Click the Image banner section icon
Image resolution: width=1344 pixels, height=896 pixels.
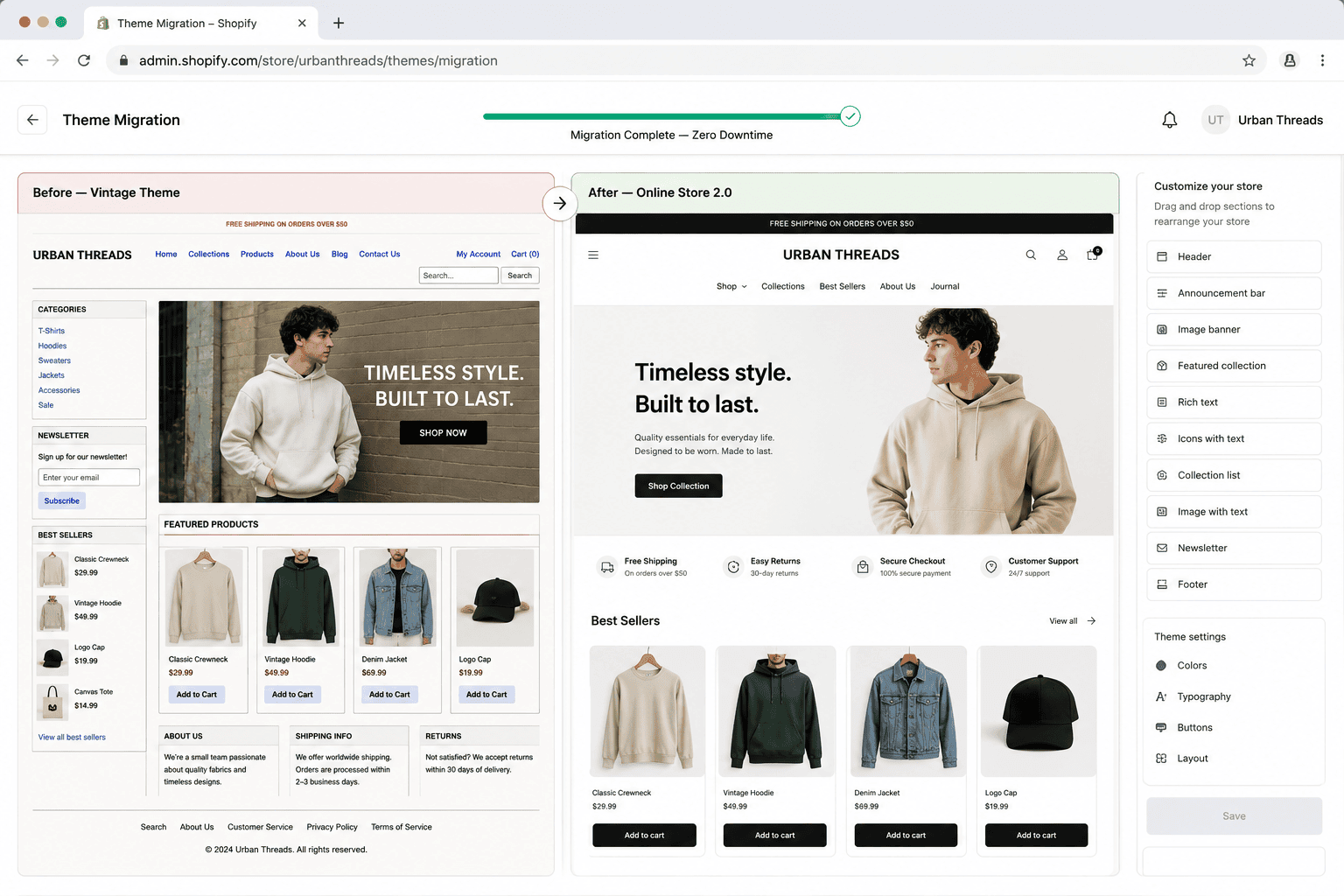pyautogui.click(x=1162, y=330)
